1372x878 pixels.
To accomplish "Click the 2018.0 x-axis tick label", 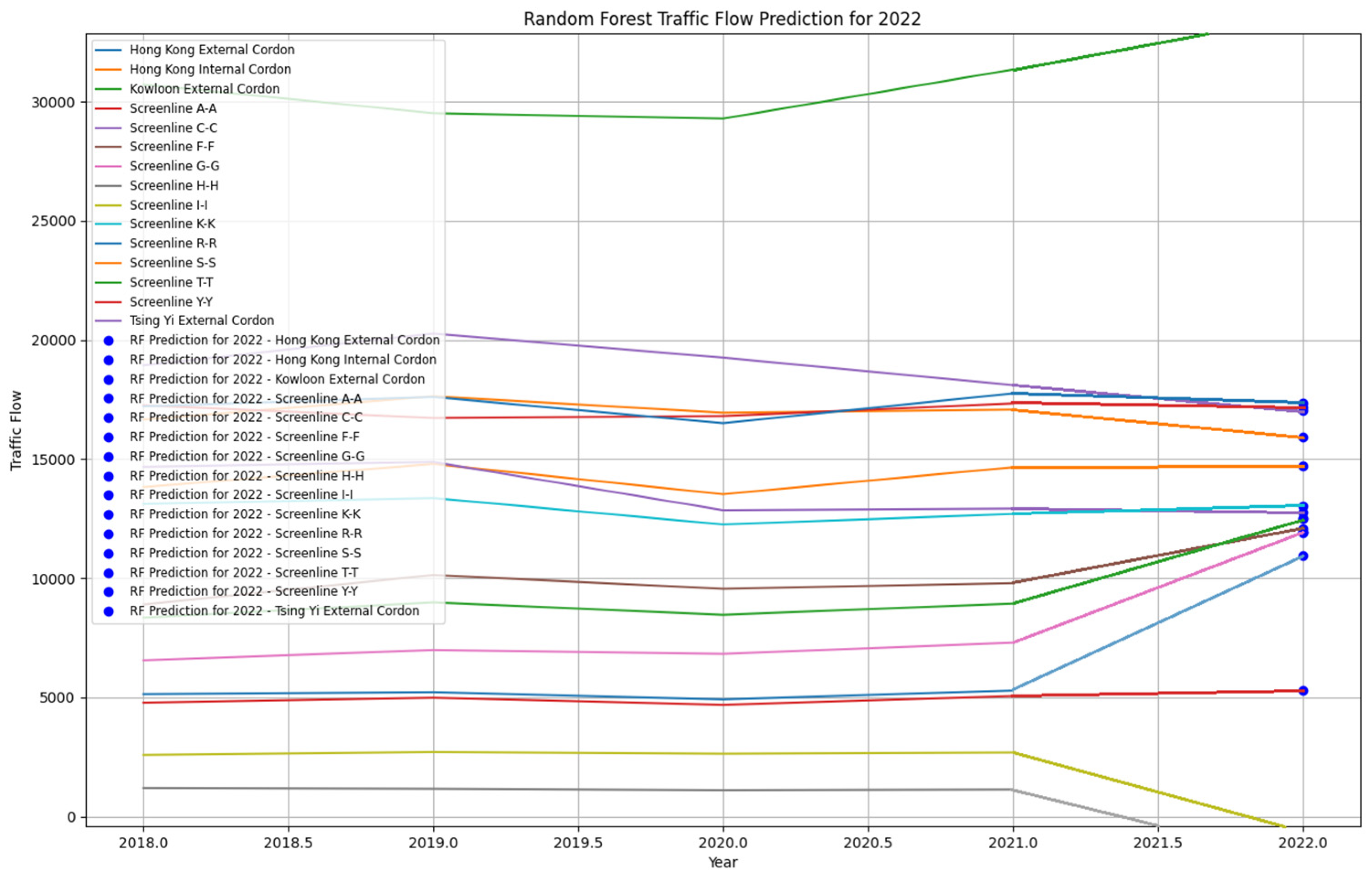I will click(x=143, y=843).
